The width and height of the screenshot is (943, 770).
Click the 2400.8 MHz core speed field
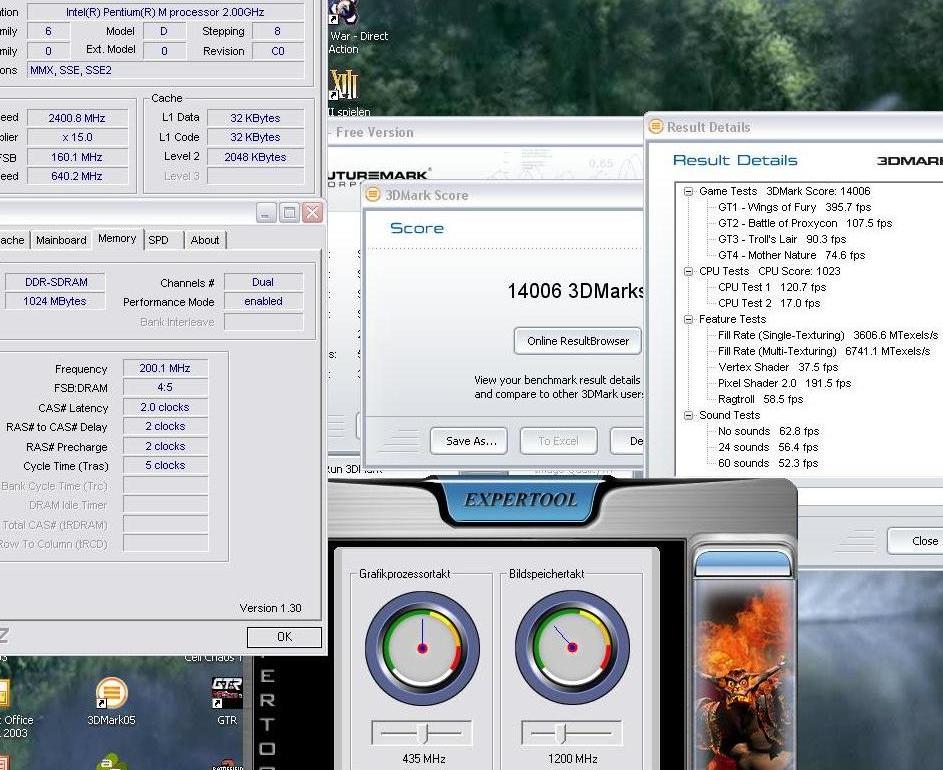coord(78,118)
